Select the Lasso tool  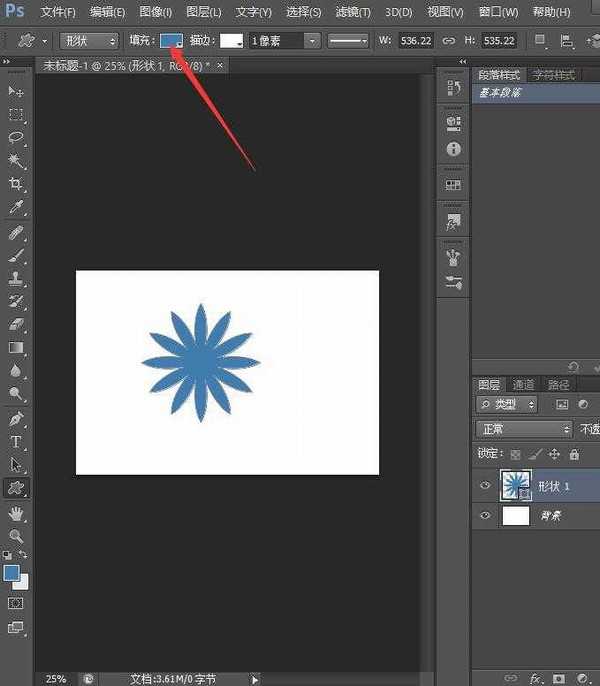click(x=16, y=138)
